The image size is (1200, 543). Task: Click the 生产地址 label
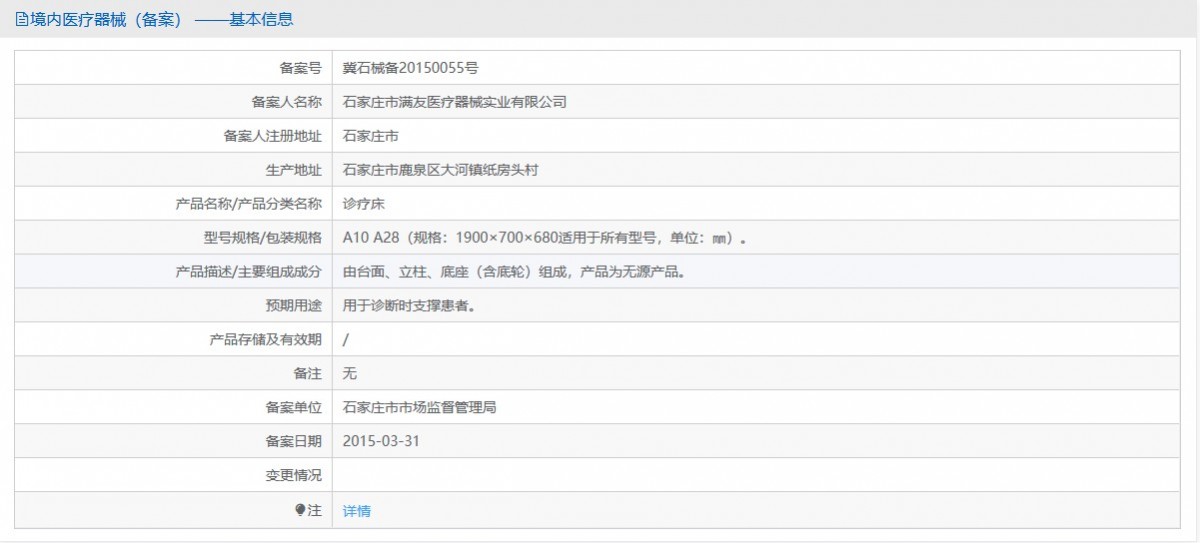pos(294,170)
